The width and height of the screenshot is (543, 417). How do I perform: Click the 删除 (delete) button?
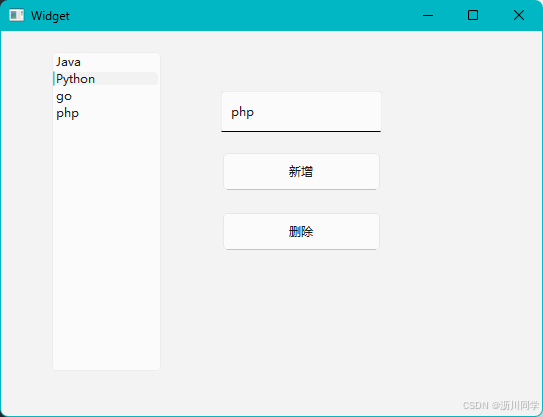[x=301, y=231]
